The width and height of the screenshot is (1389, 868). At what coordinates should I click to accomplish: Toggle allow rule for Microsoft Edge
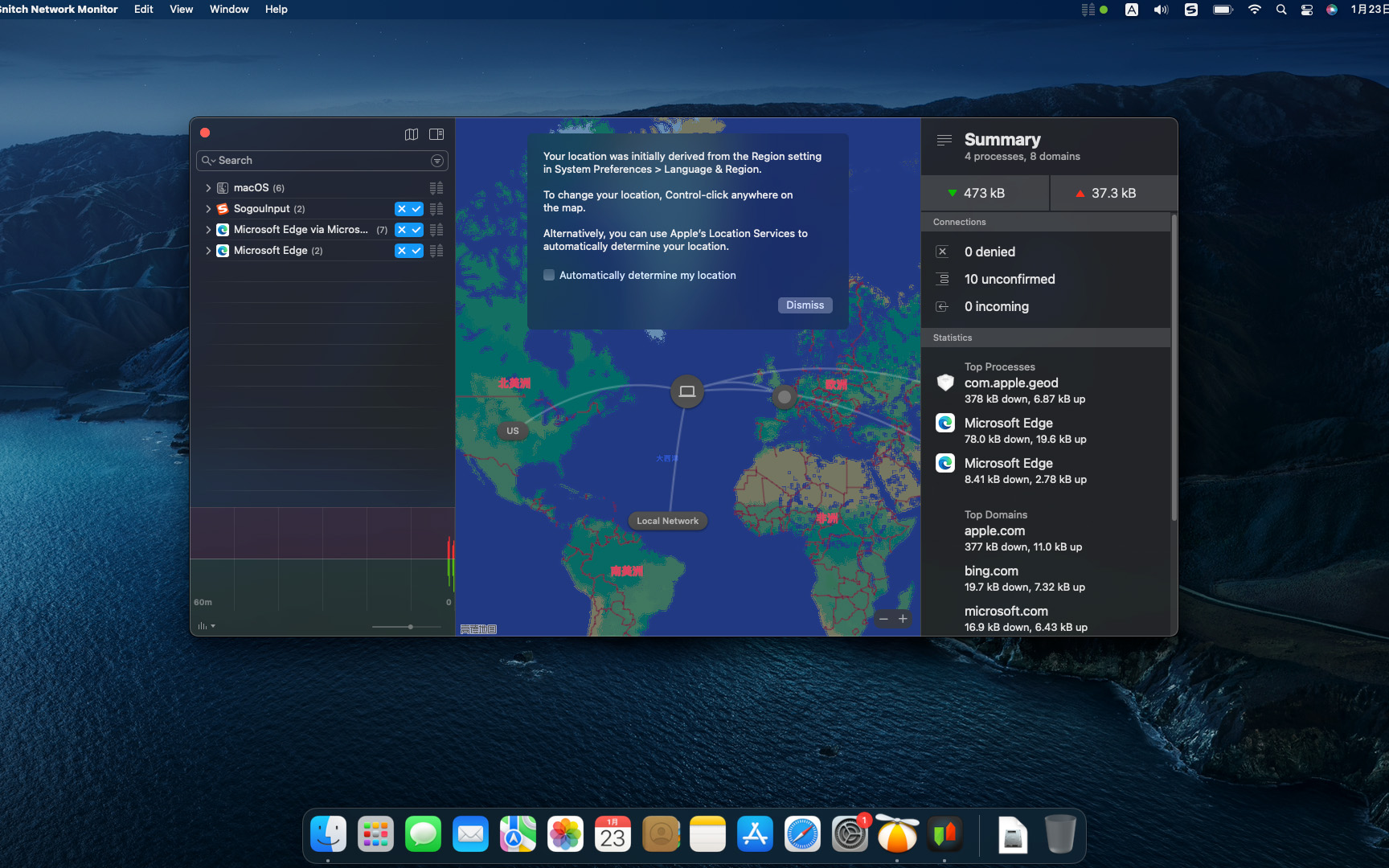(x=416, y=251)
